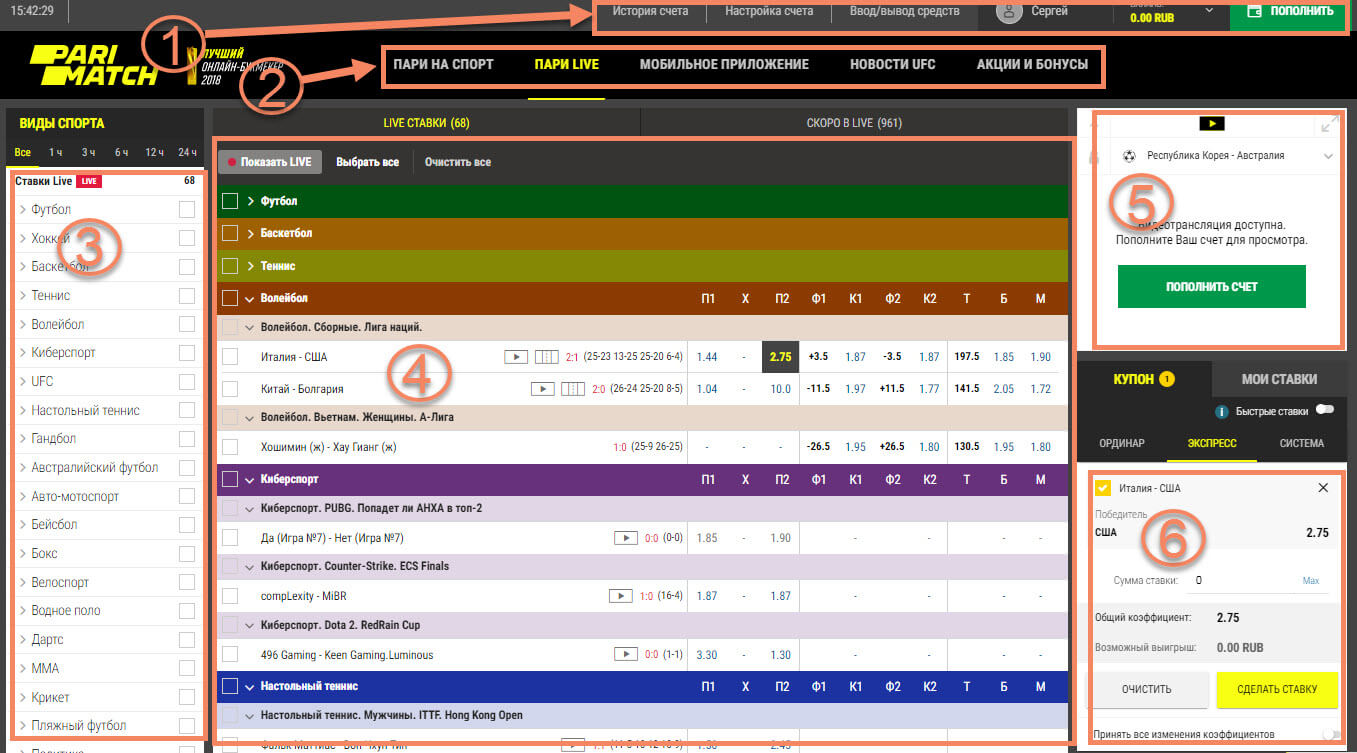The width and height of the screenshot is (1357, 753).
Task: Click the user avatar icon beside Сергей
Action: (x=1008, y=12)
